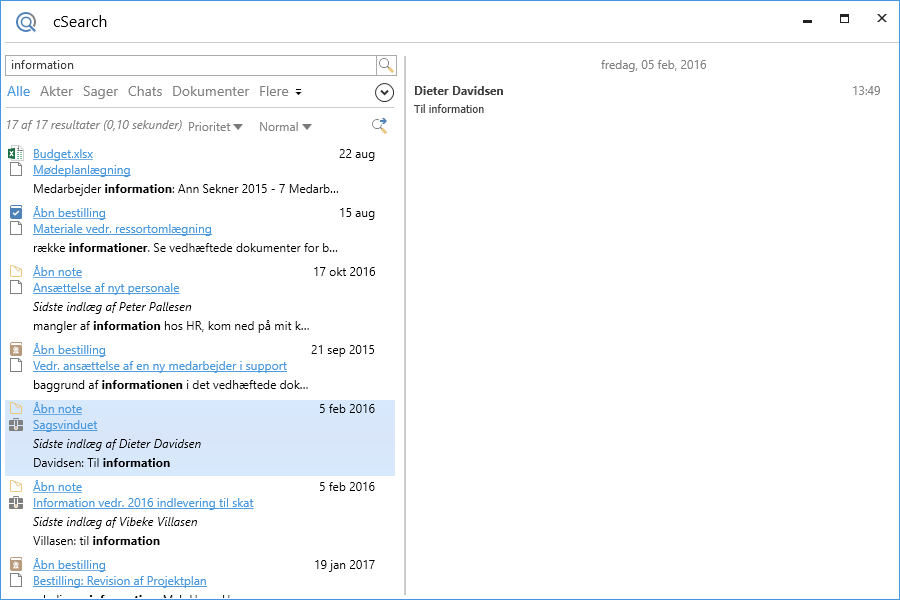Image resolution: width=900 pixels, height=600 pixels.
Task: Click the refresh search icon
Action: click(379, 126)
